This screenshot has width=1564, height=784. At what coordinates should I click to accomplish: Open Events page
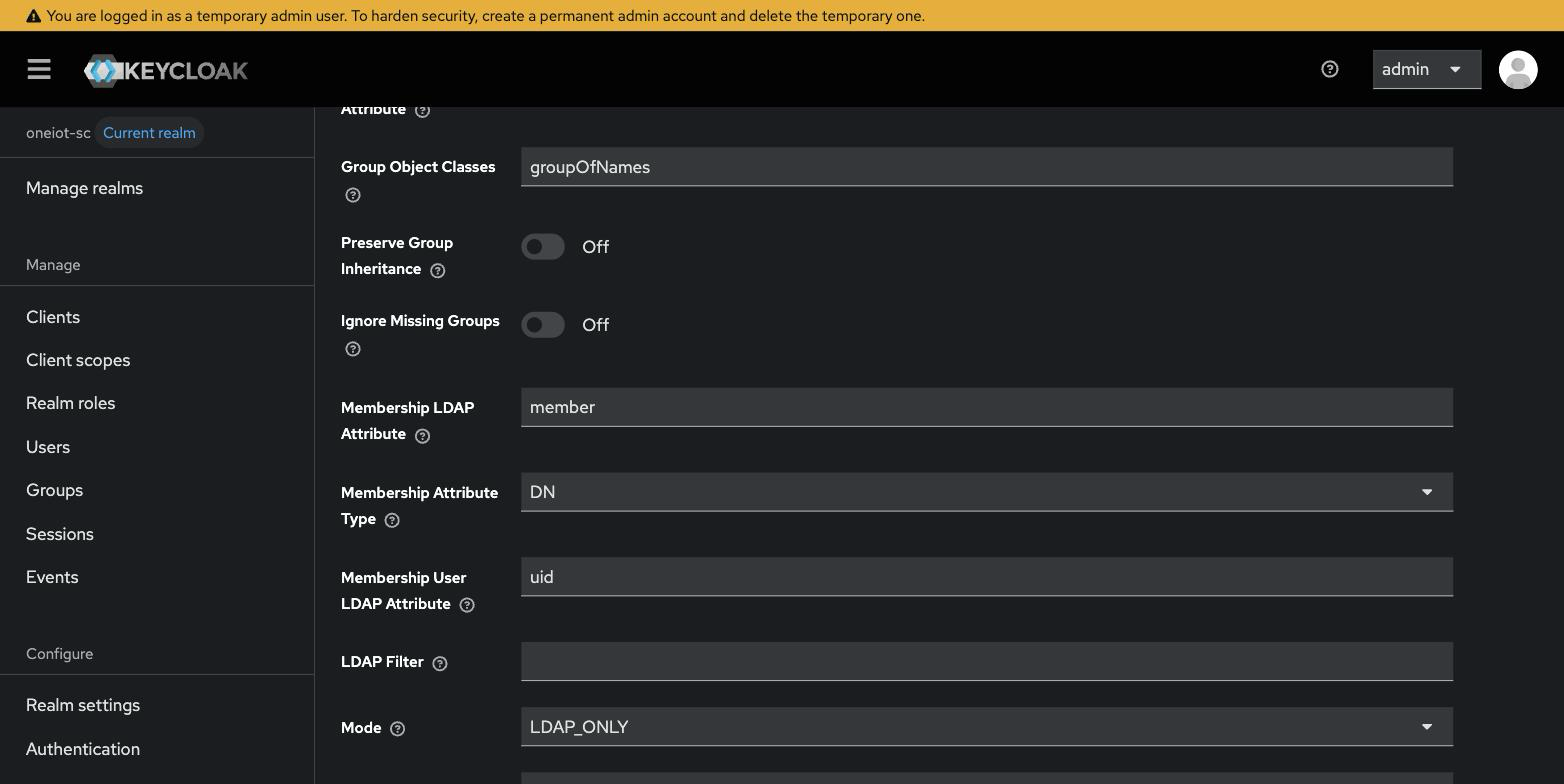click(52, 577)
